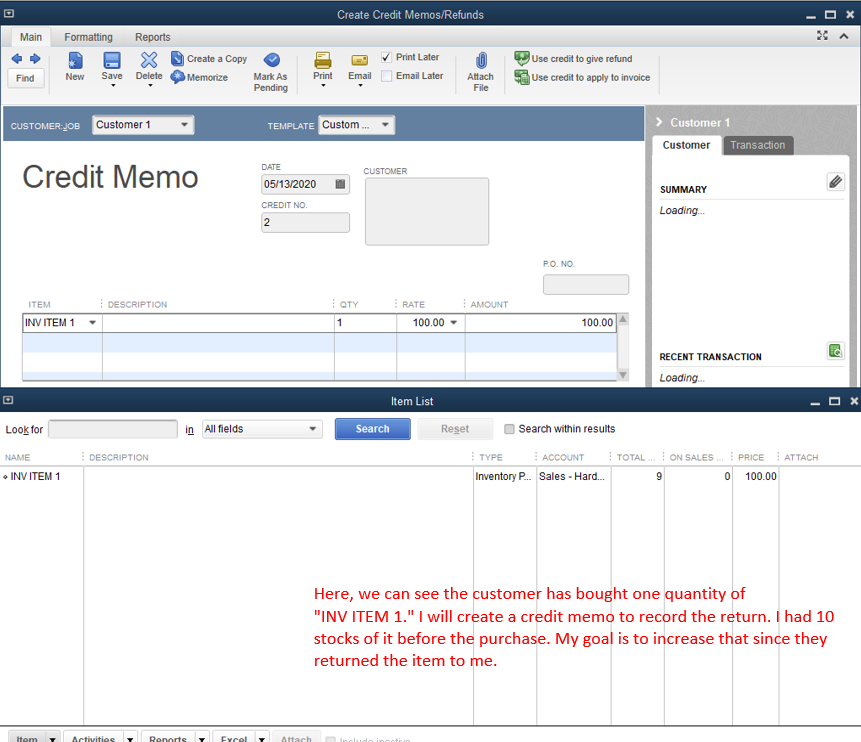Delete the credit memo with the Delete icon
Image resolution: width=861 pixels, height=742 pixels.
(149, 60)
